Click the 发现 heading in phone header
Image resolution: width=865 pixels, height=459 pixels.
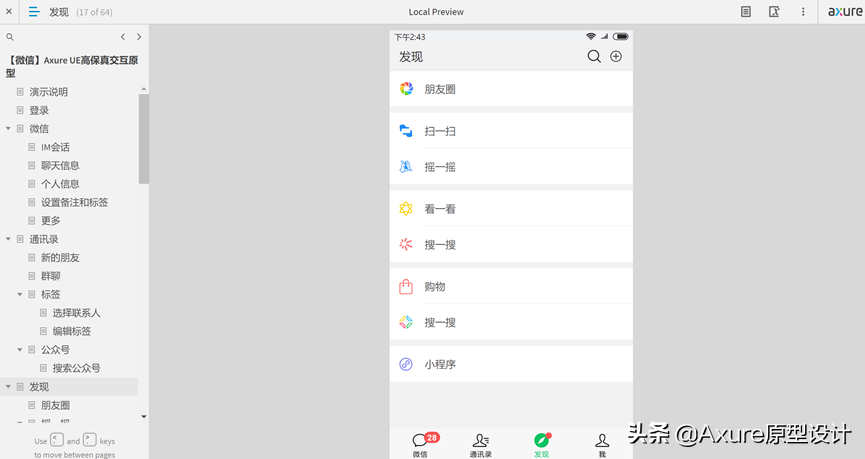(x=411, y=57)
